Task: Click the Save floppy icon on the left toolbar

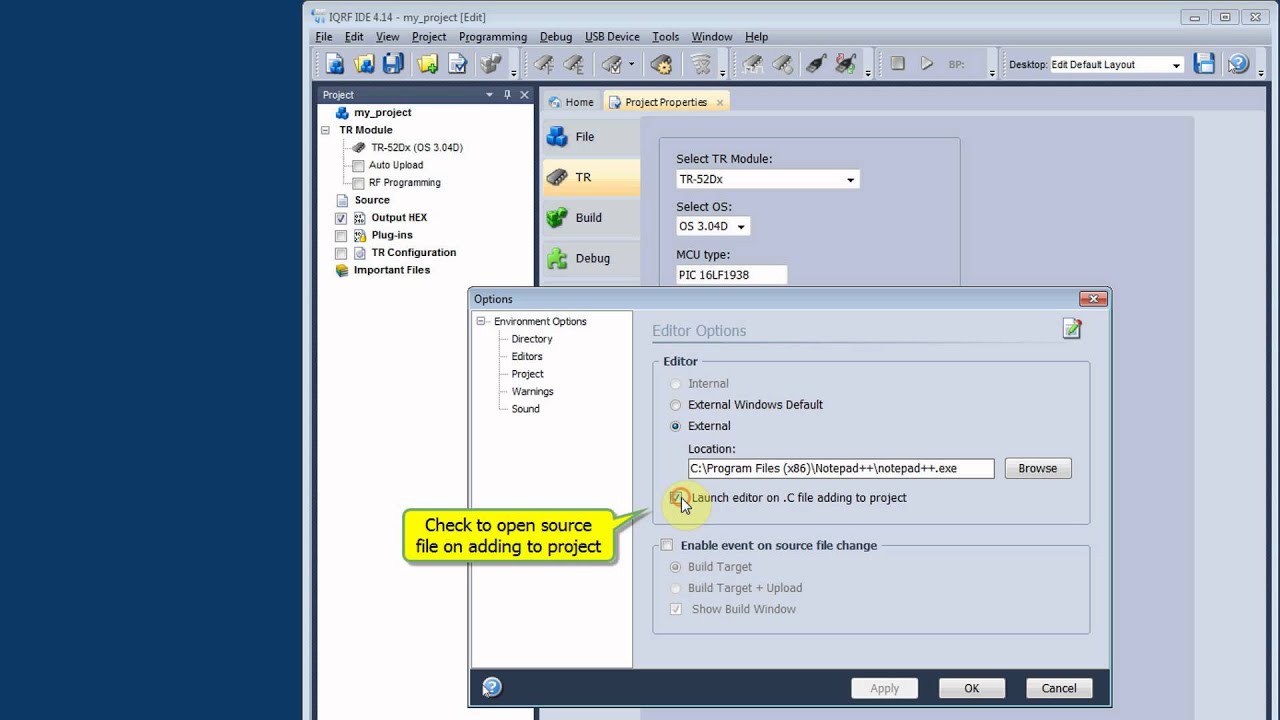Action: 393,64
